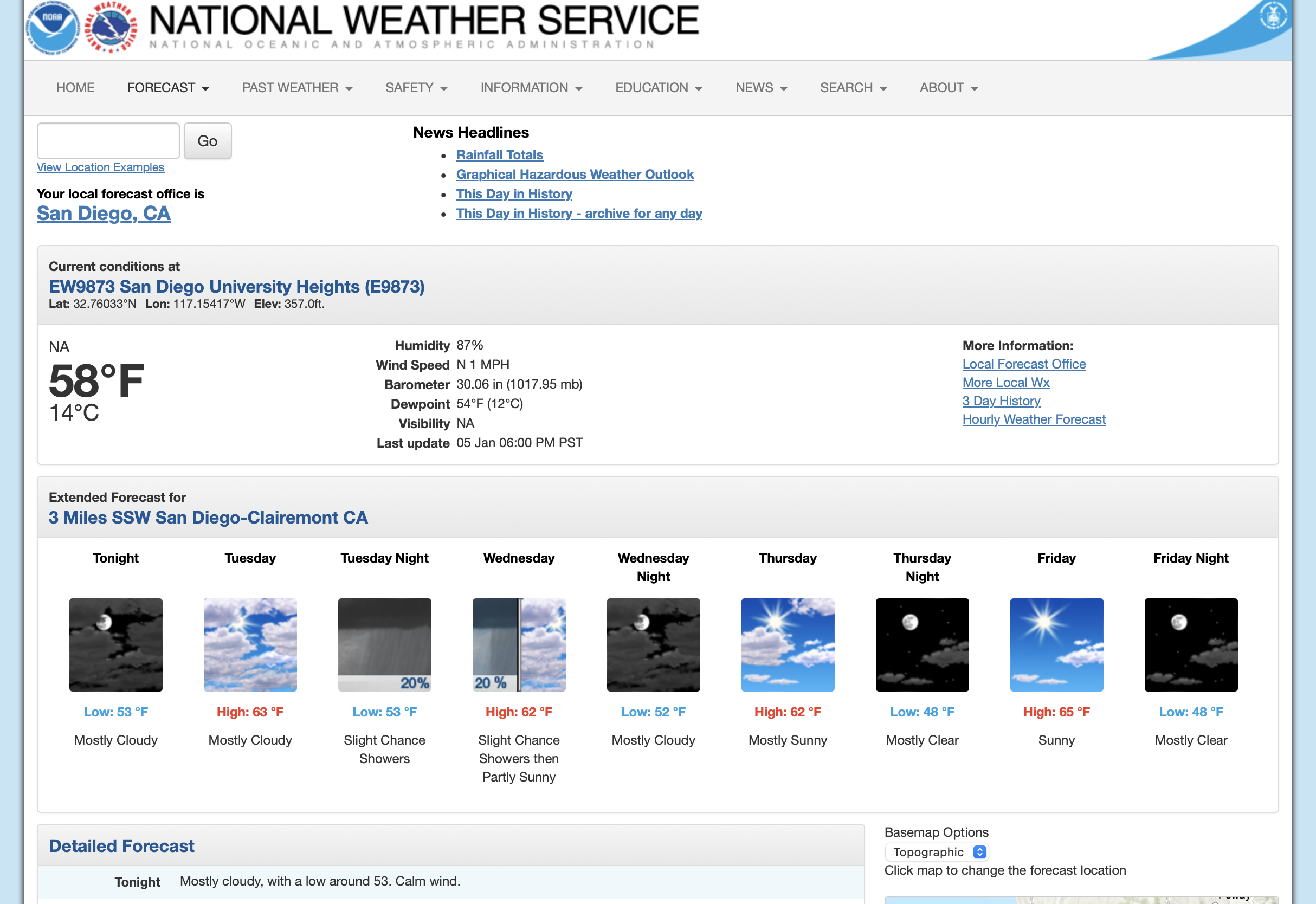Expand the FORECAST menu
The width and height of the screenshot is (1316, 904).
click(x=167, y=88)
